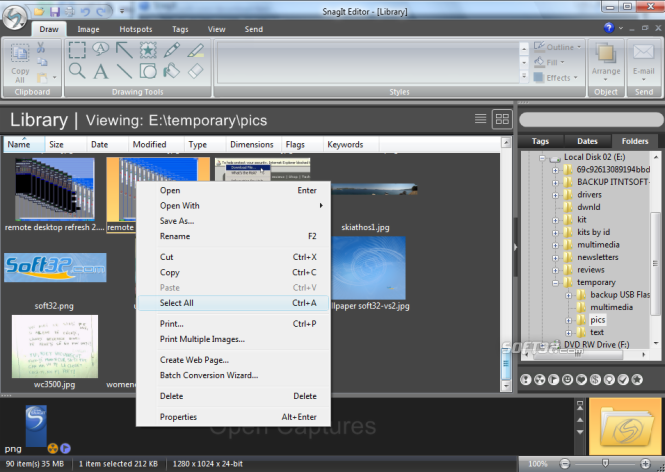
Task: Open the Outline dropdown
Action: pyautogui.click(x=557, y=47)
